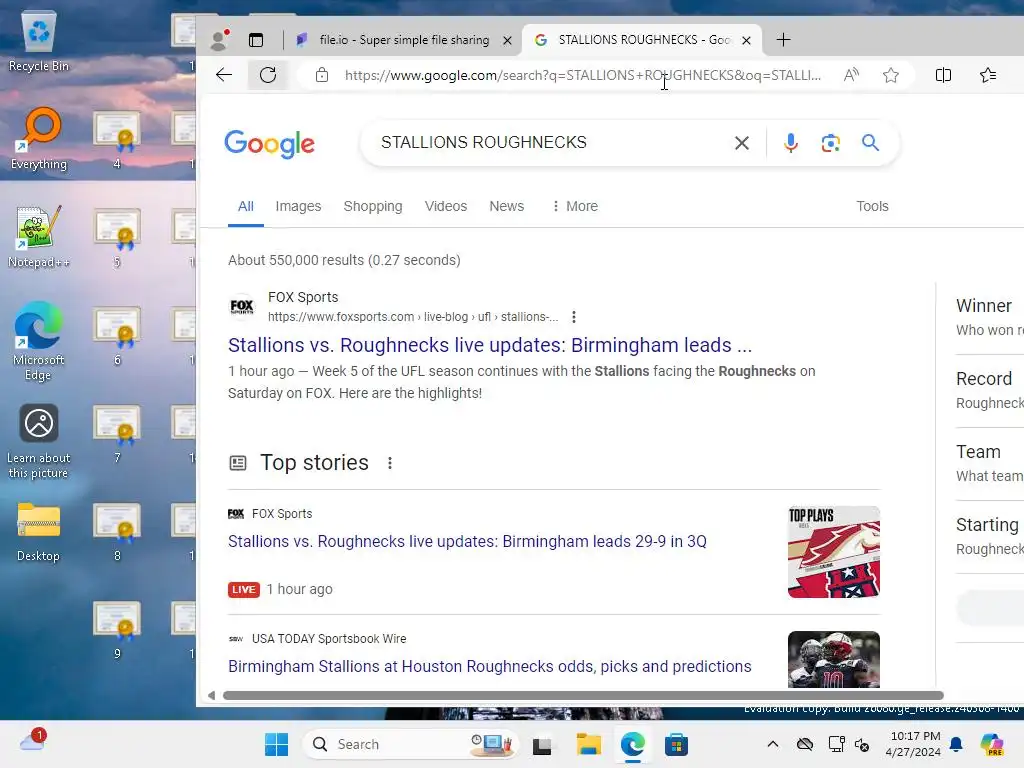Open Everything search shortcut
Screen dimensions: 1024x768
[x=39, y=139]
